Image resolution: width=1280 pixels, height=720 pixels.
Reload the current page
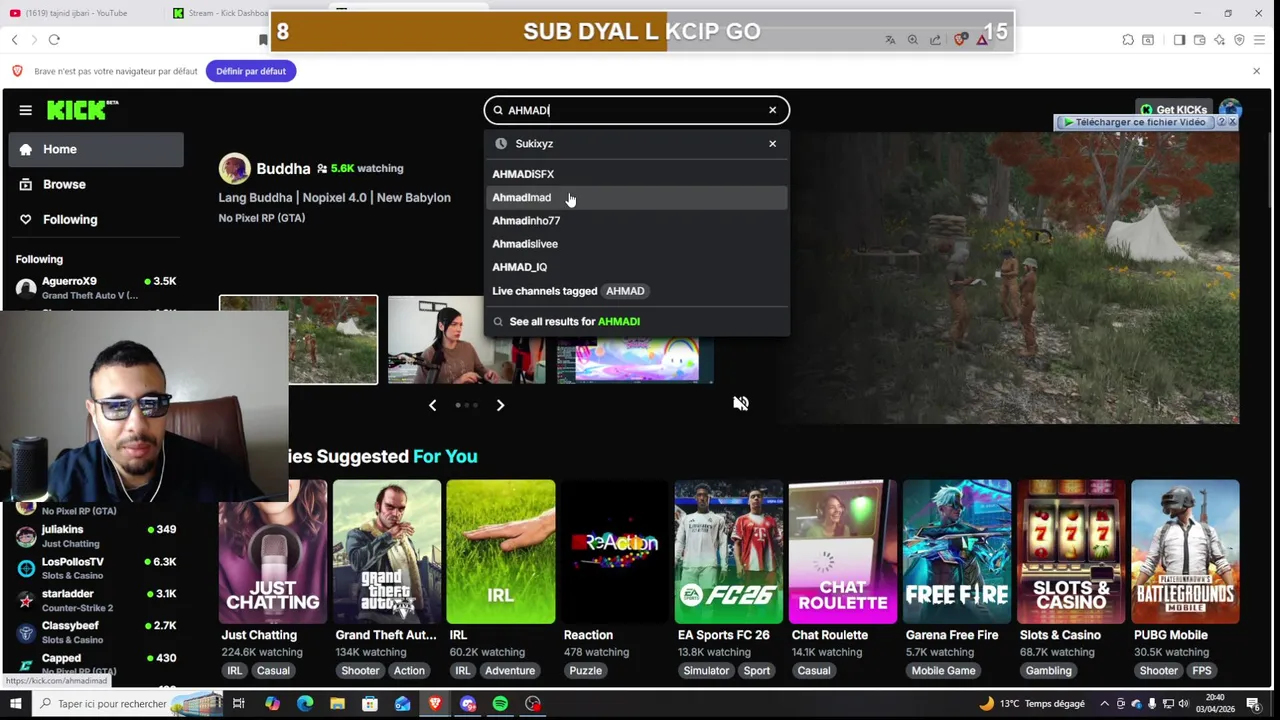click(x=54, y=40)
